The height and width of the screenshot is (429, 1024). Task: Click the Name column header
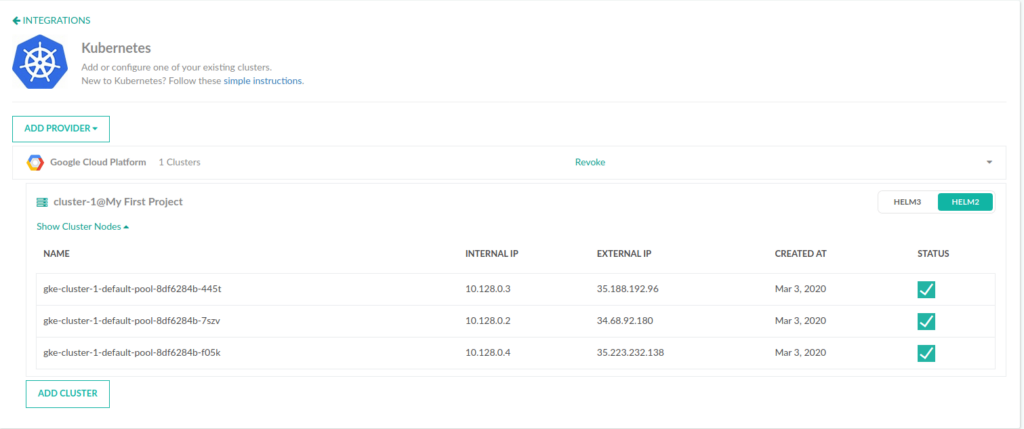coord(56,254)
